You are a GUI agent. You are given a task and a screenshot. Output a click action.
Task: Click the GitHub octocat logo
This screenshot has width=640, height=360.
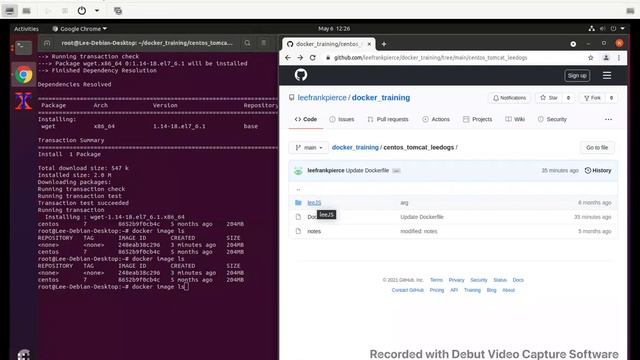(301, 75)
